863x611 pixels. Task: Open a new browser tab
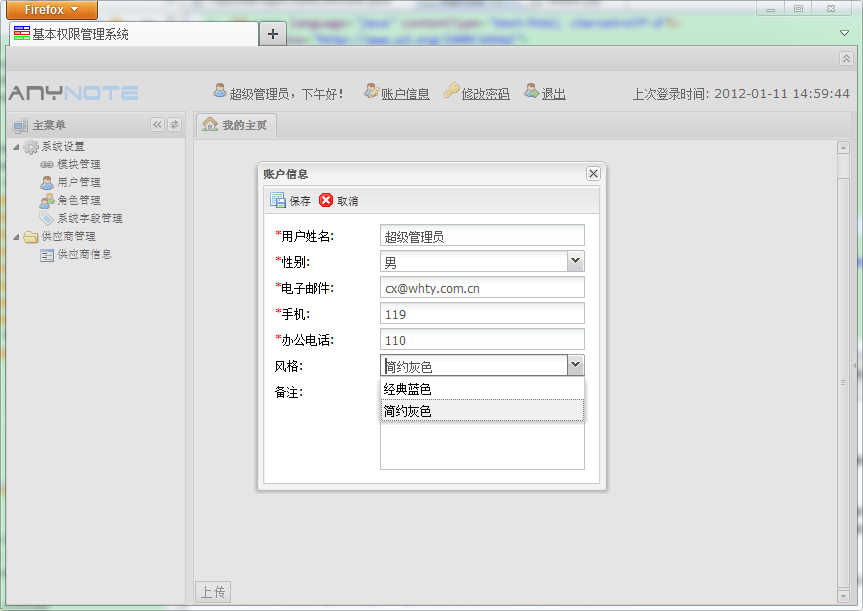[x=272, y=34]
